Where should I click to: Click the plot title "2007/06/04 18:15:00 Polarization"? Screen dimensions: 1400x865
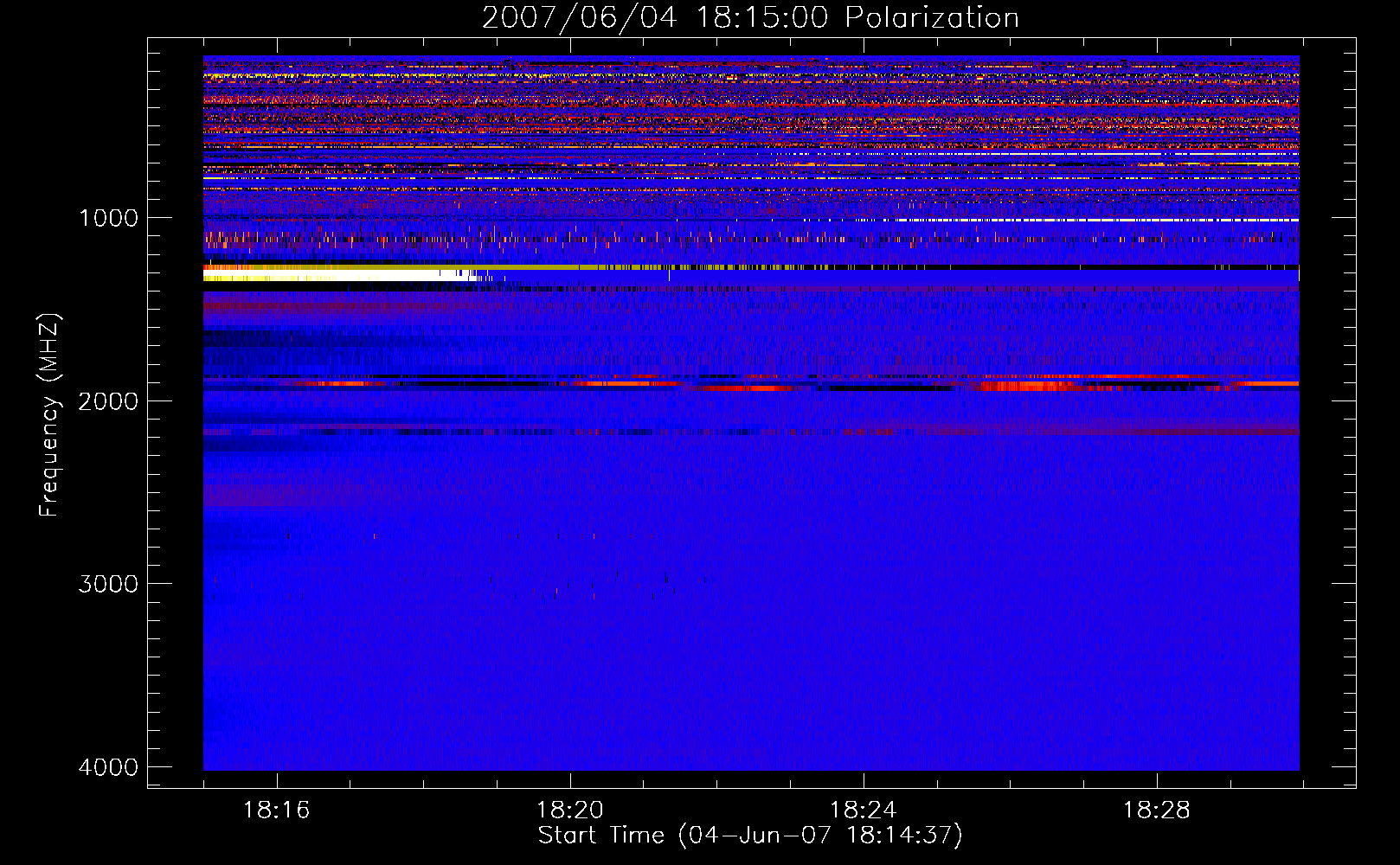point(750,17)
